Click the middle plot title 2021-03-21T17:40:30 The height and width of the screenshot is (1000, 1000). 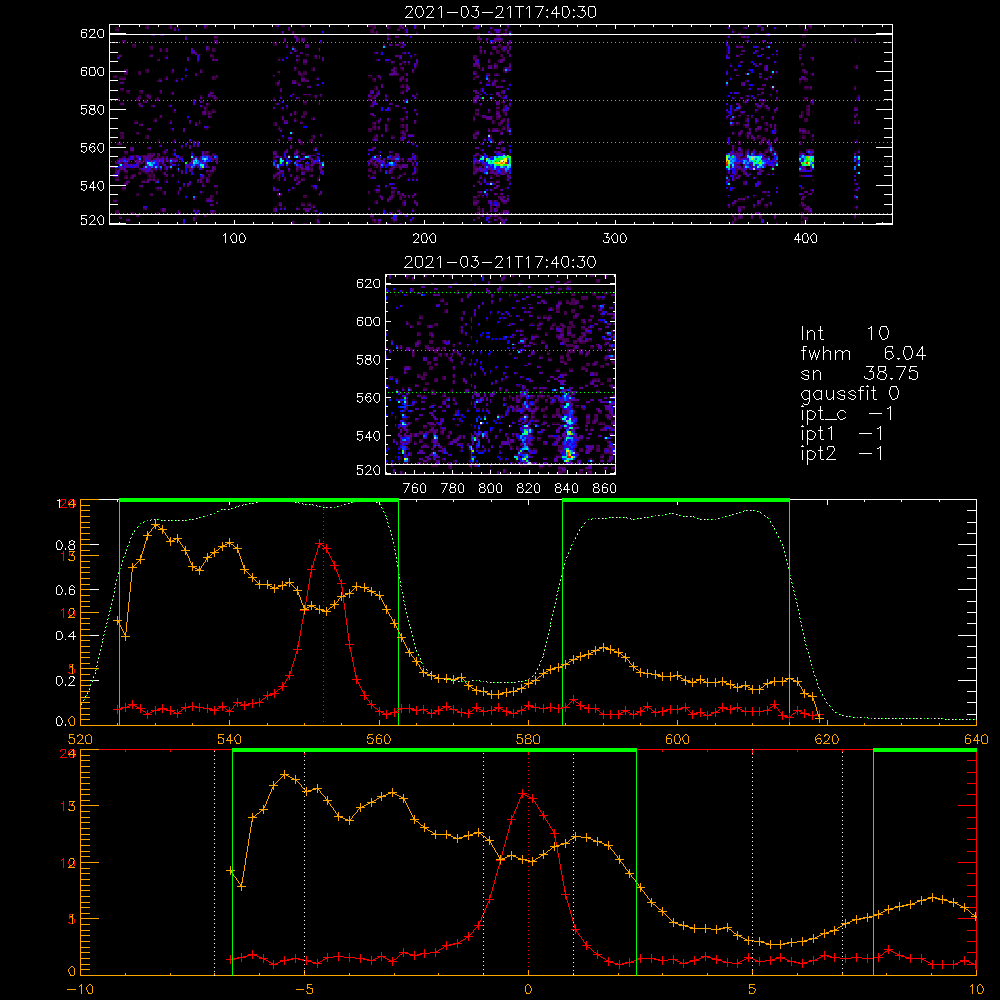click(x=501, y=262)
